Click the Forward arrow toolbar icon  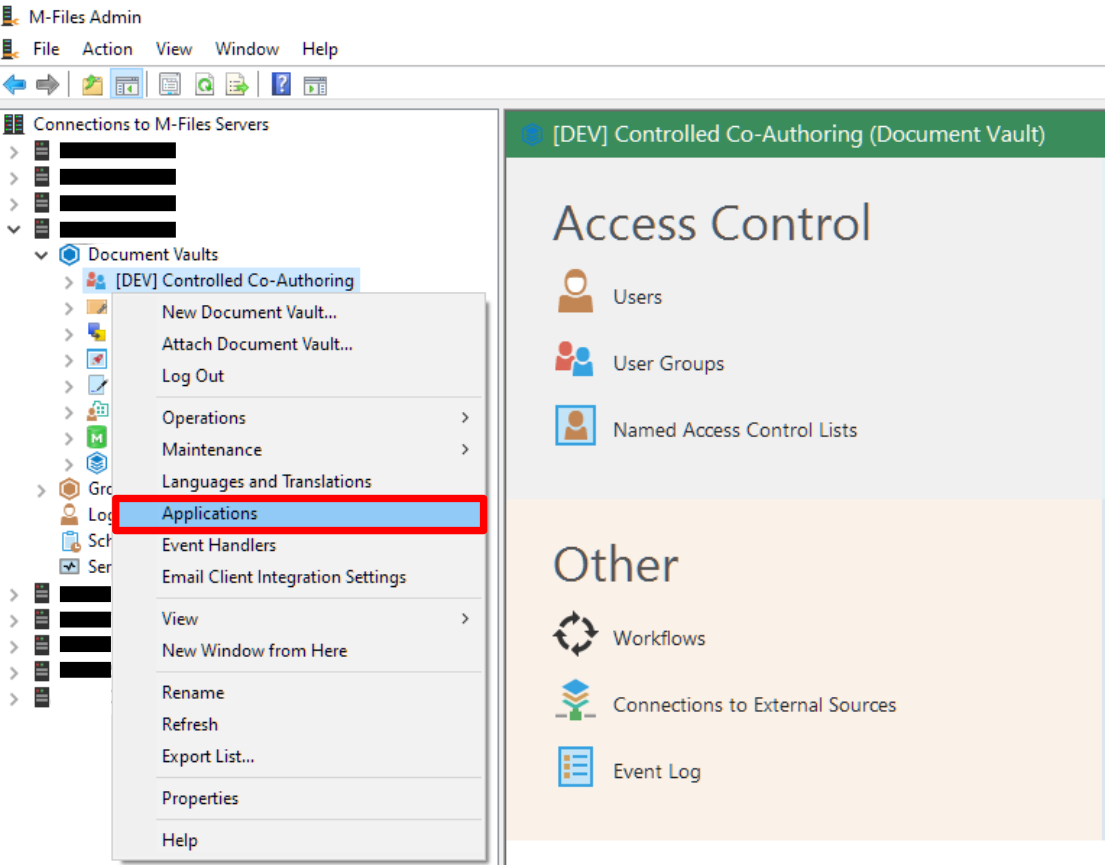tap(47, 85)
